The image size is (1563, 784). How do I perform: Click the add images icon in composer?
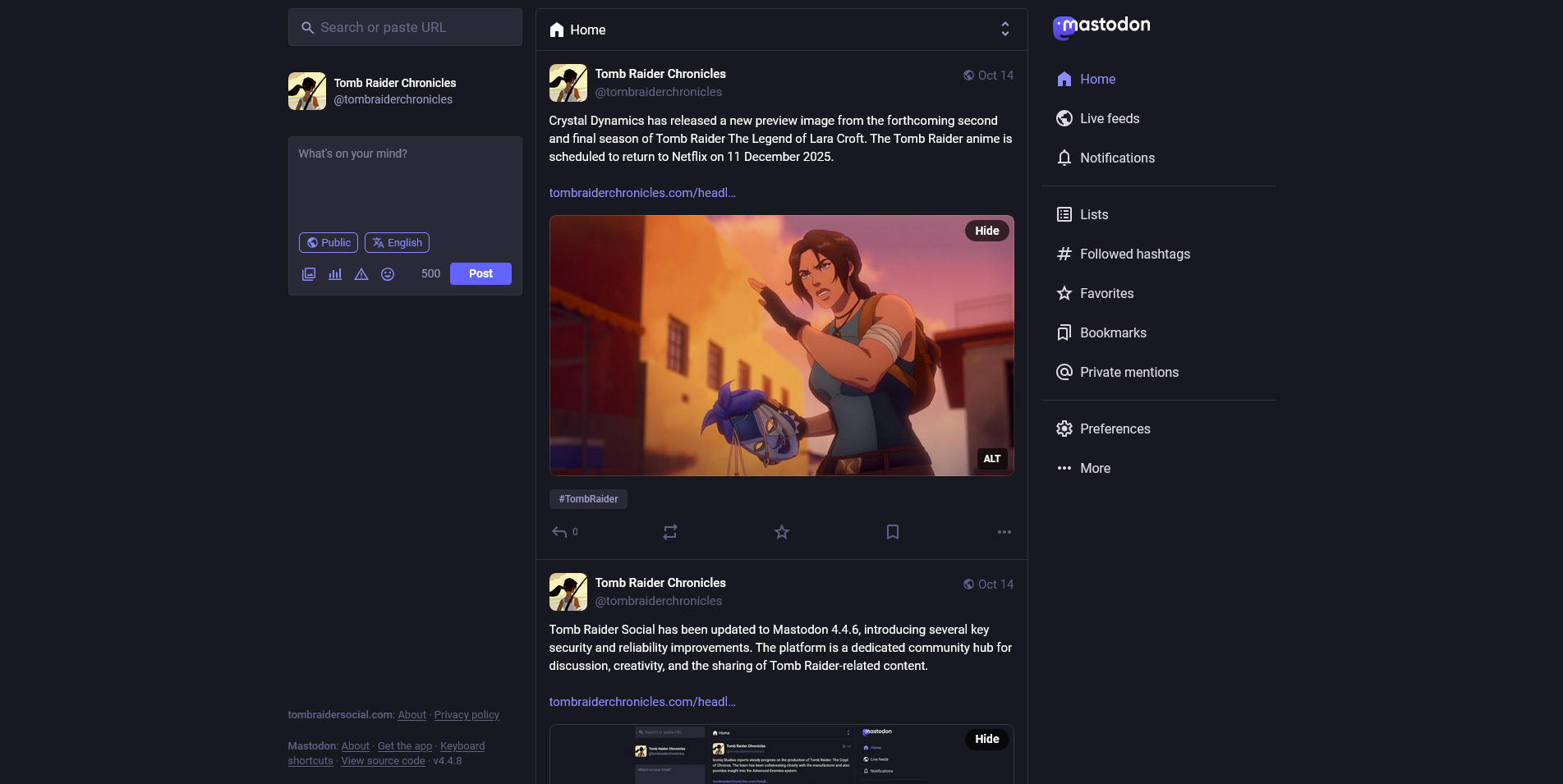click(x=309, y=274)
